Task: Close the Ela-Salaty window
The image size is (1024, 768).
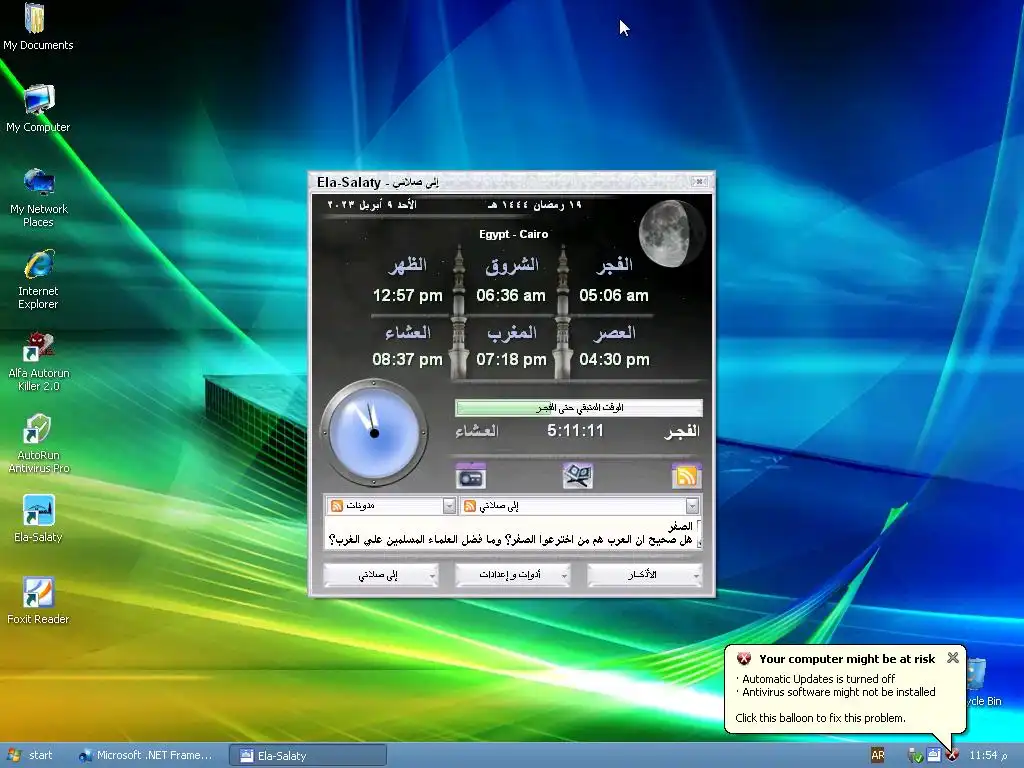Action: (x=699, y=182)
